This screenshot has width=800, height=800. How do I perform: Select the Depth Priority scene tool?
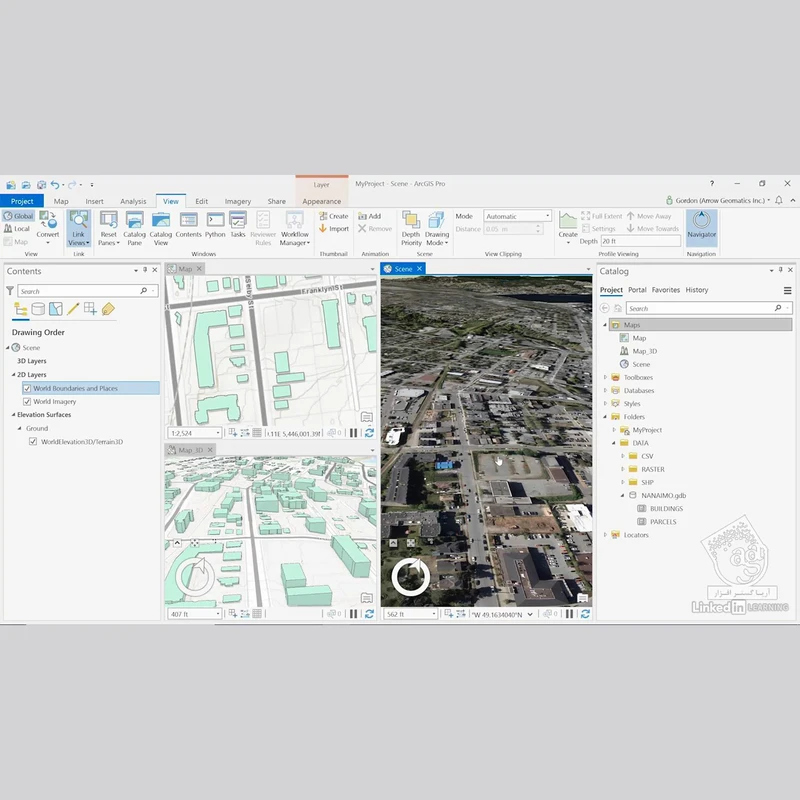coord(411,227)
